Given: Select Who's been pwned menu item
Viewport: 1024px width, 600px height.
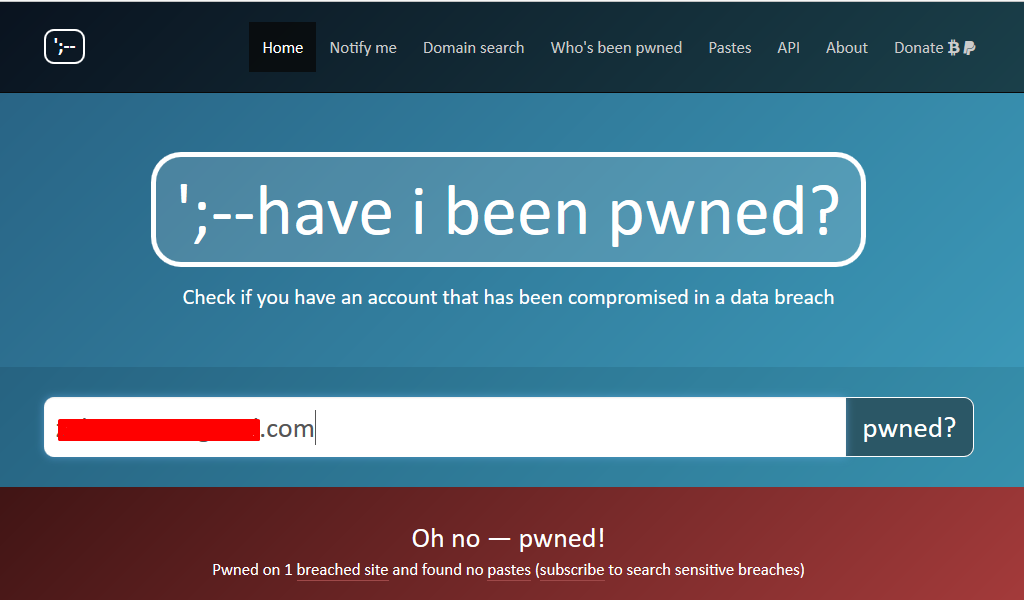Looking at the screenshot, I should [616, 48].
